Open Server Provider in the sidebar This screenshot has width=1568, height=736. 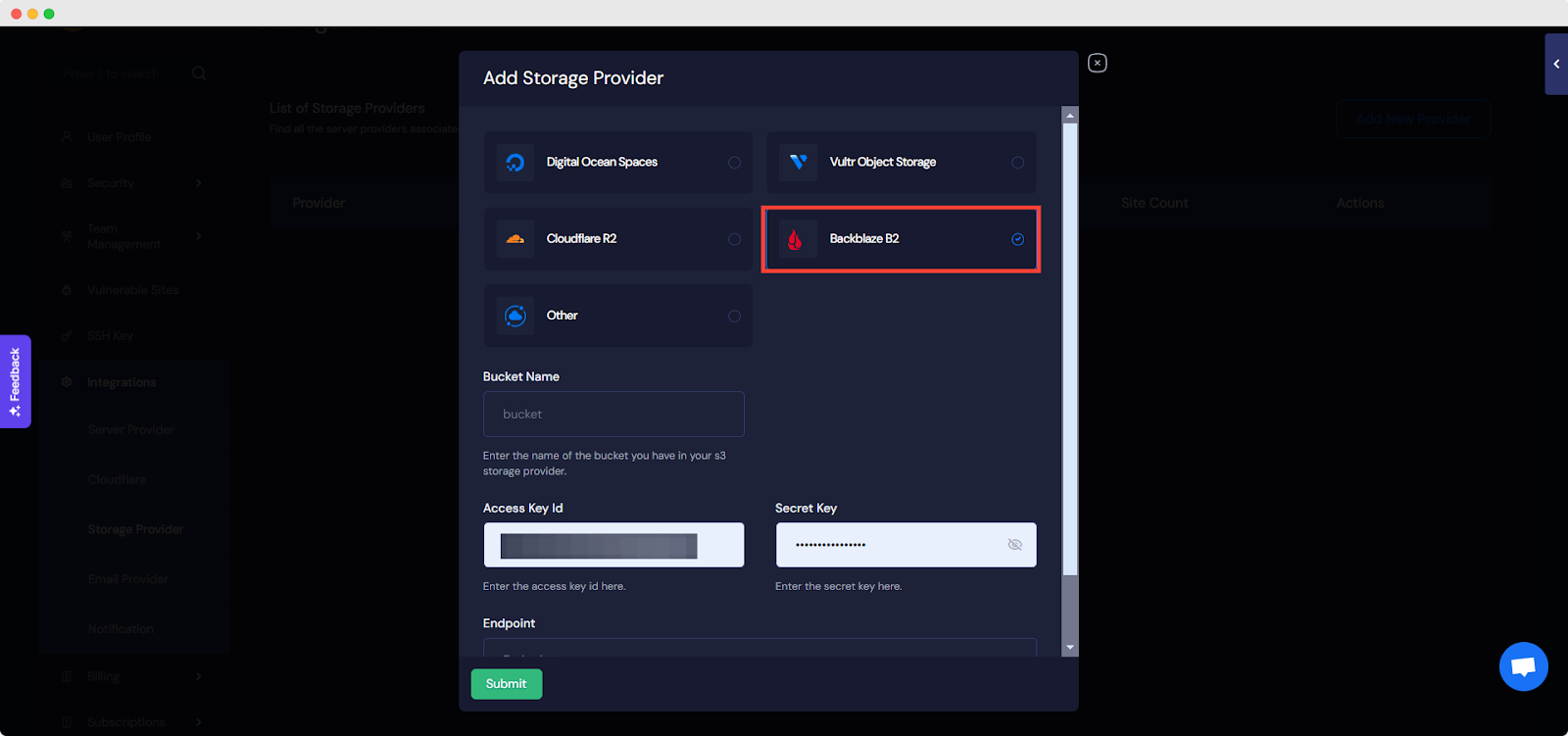[x=131, y=429]
